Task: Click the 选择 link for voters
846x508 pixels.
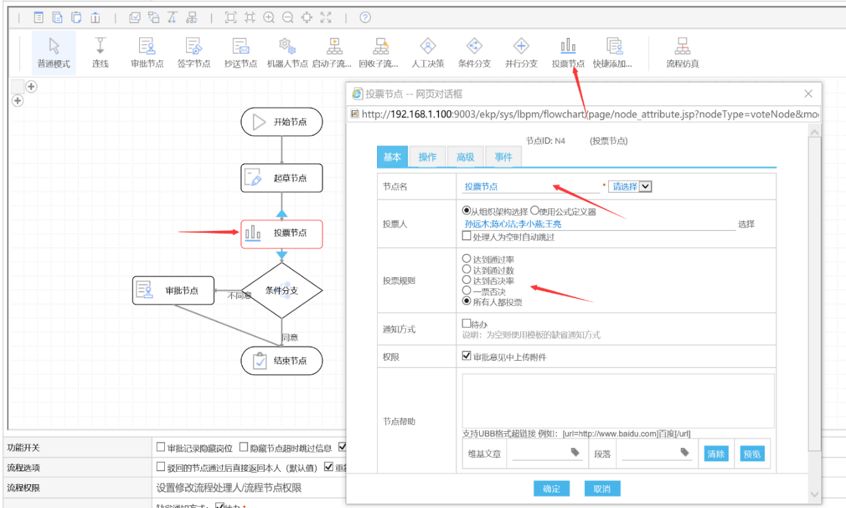Action: tap(745, 224)
